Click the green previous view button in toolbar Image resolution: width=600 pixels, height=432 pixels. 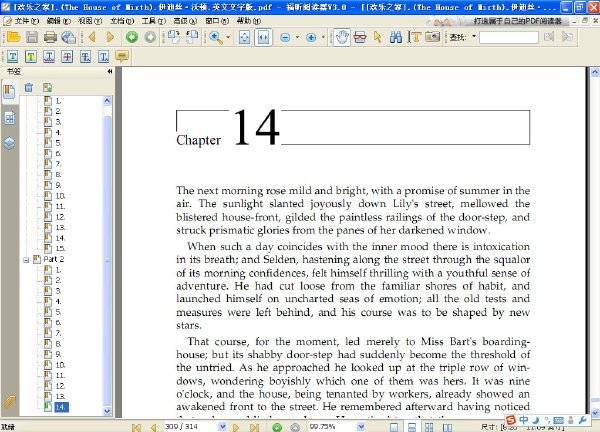pos(132,37)
